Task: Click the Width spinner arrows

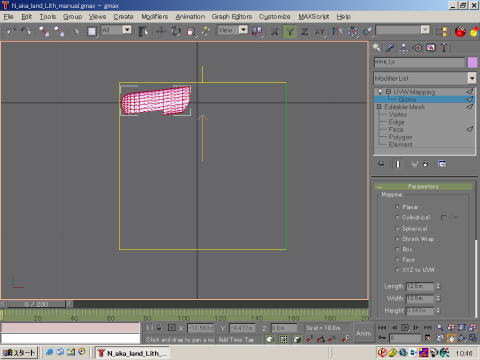Action: (438, 298)
